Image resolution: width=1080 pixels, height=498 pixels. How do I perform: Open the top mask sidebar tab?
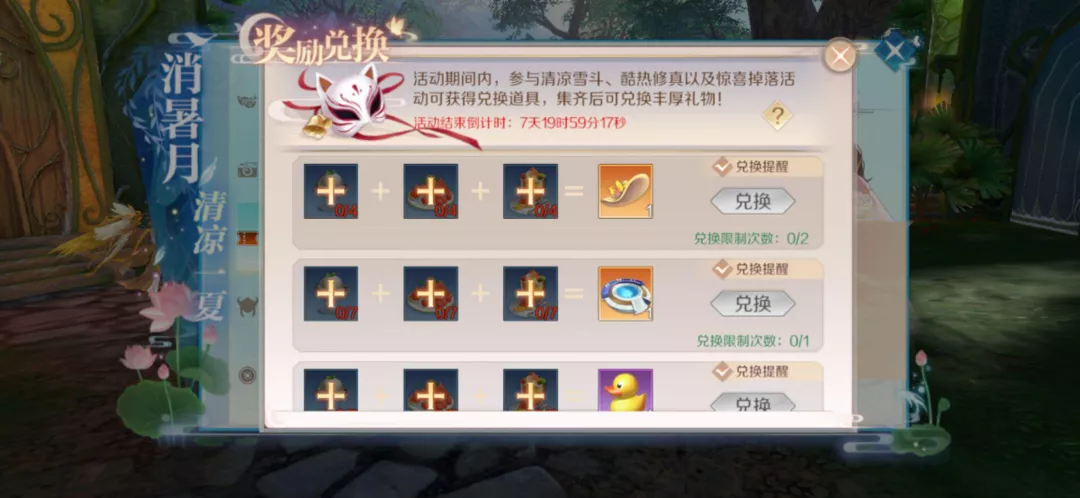click(247, 101)
